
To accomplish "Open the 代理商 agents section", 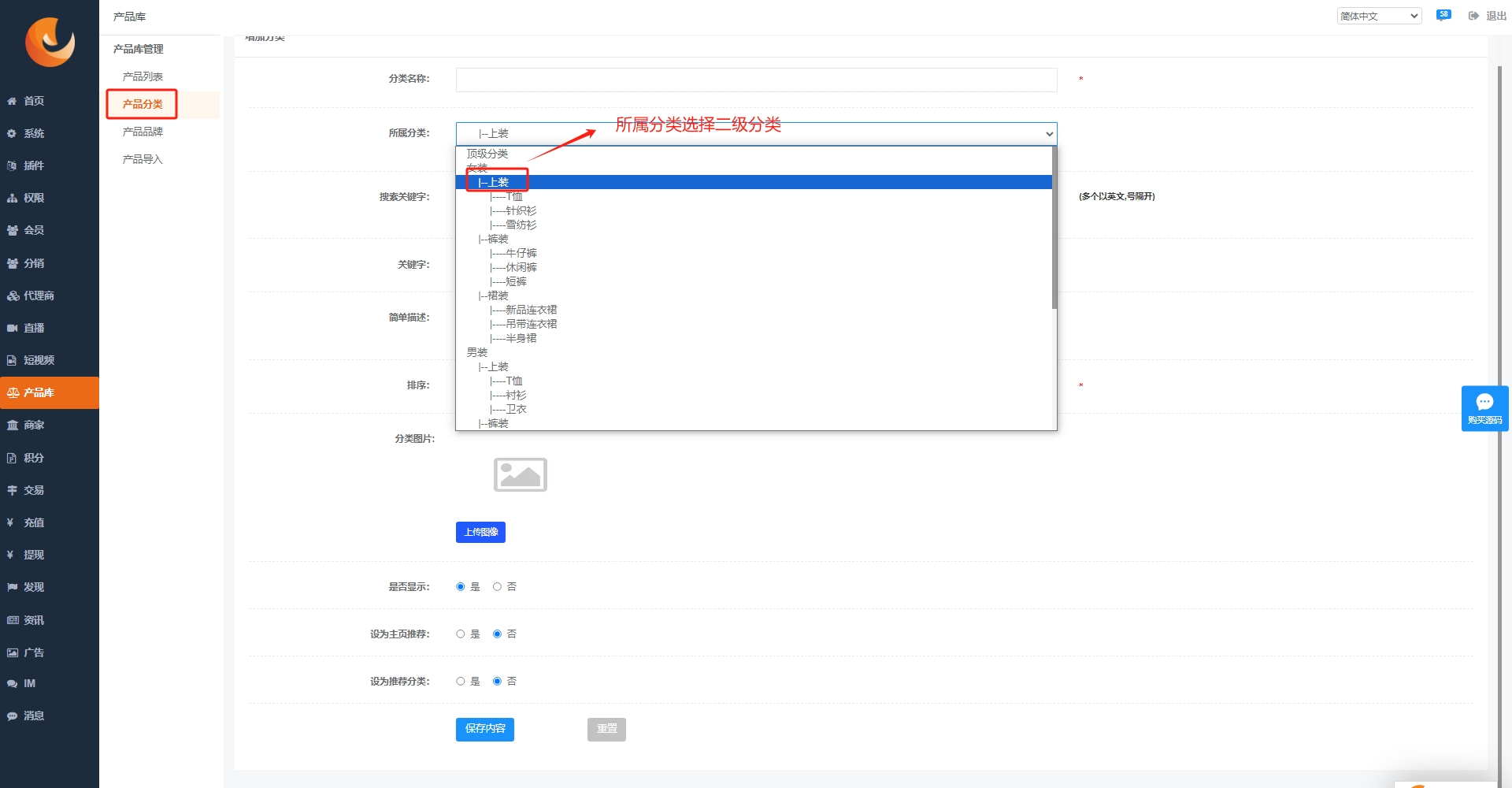I will (x=50, y=295).
